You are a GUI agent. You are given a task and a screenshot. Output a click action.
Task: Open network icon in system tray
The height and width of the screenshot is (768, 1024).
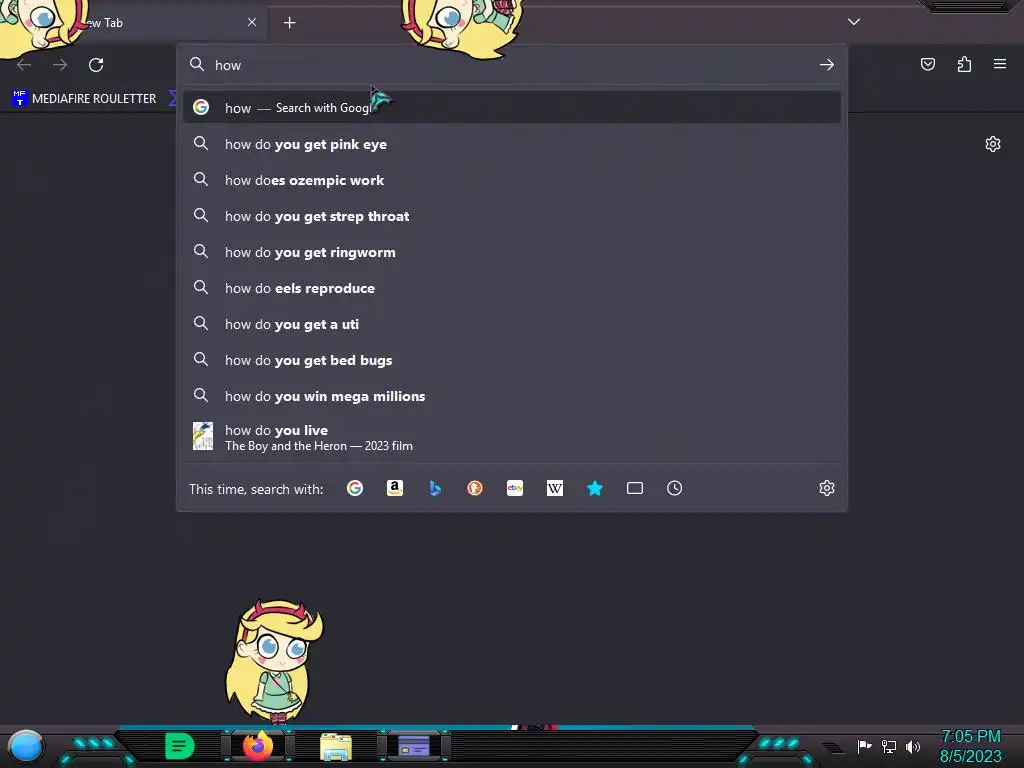tap(889, 746)
